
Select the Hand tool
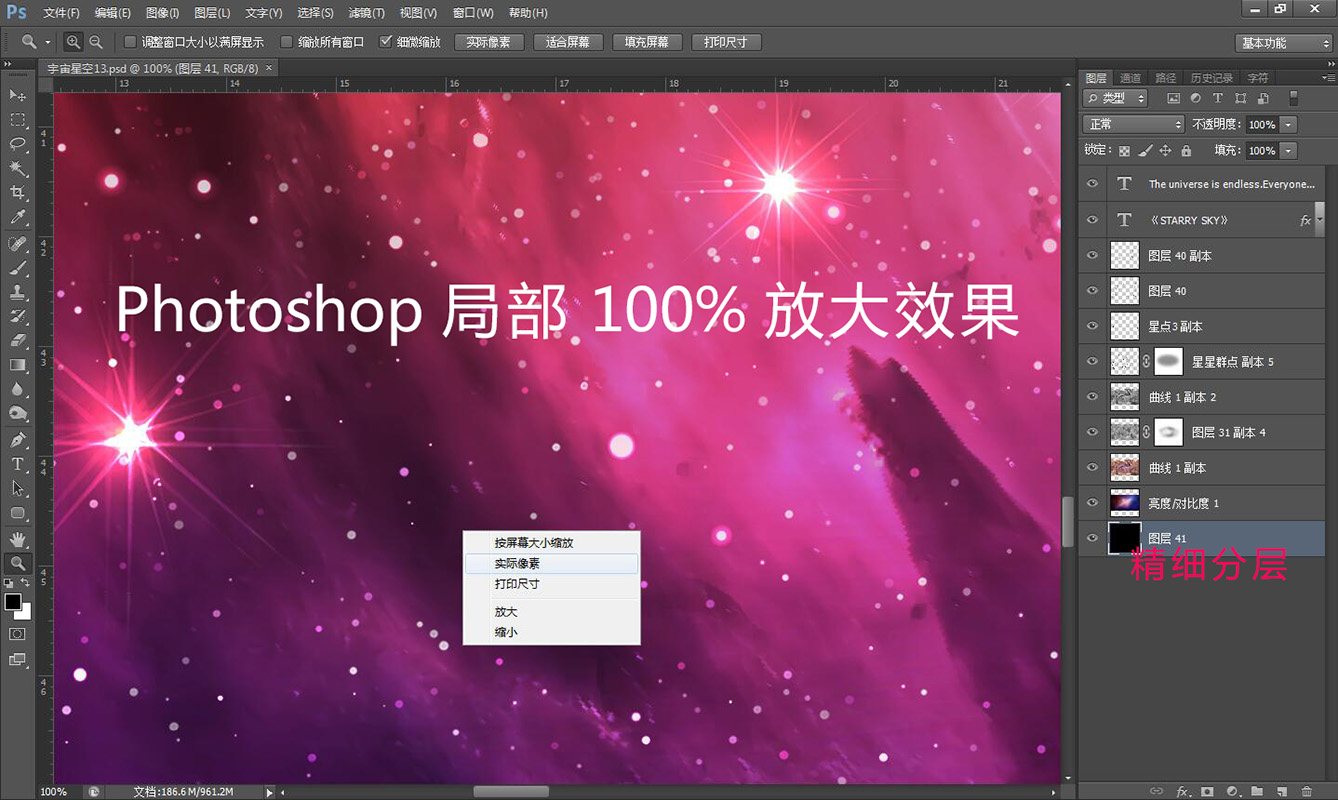click(x=17, y=540)
